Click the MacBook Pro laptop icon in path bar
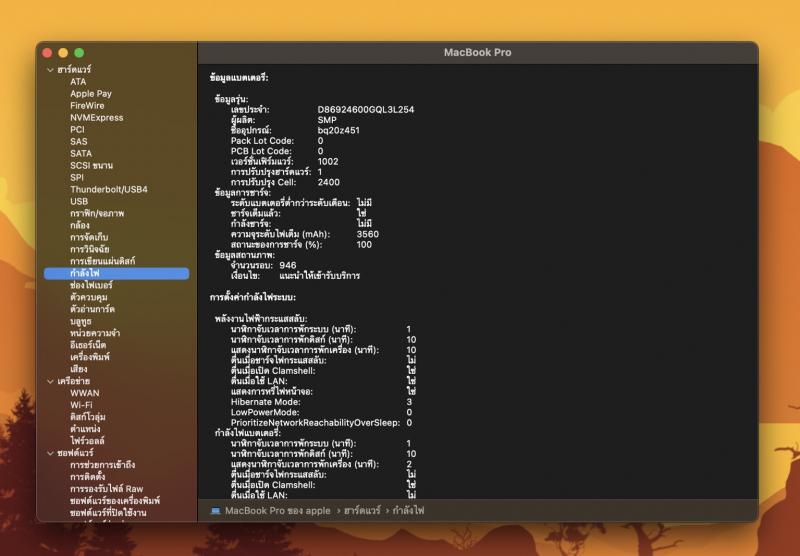Screen dimensions: 800x556 [215, 510]
